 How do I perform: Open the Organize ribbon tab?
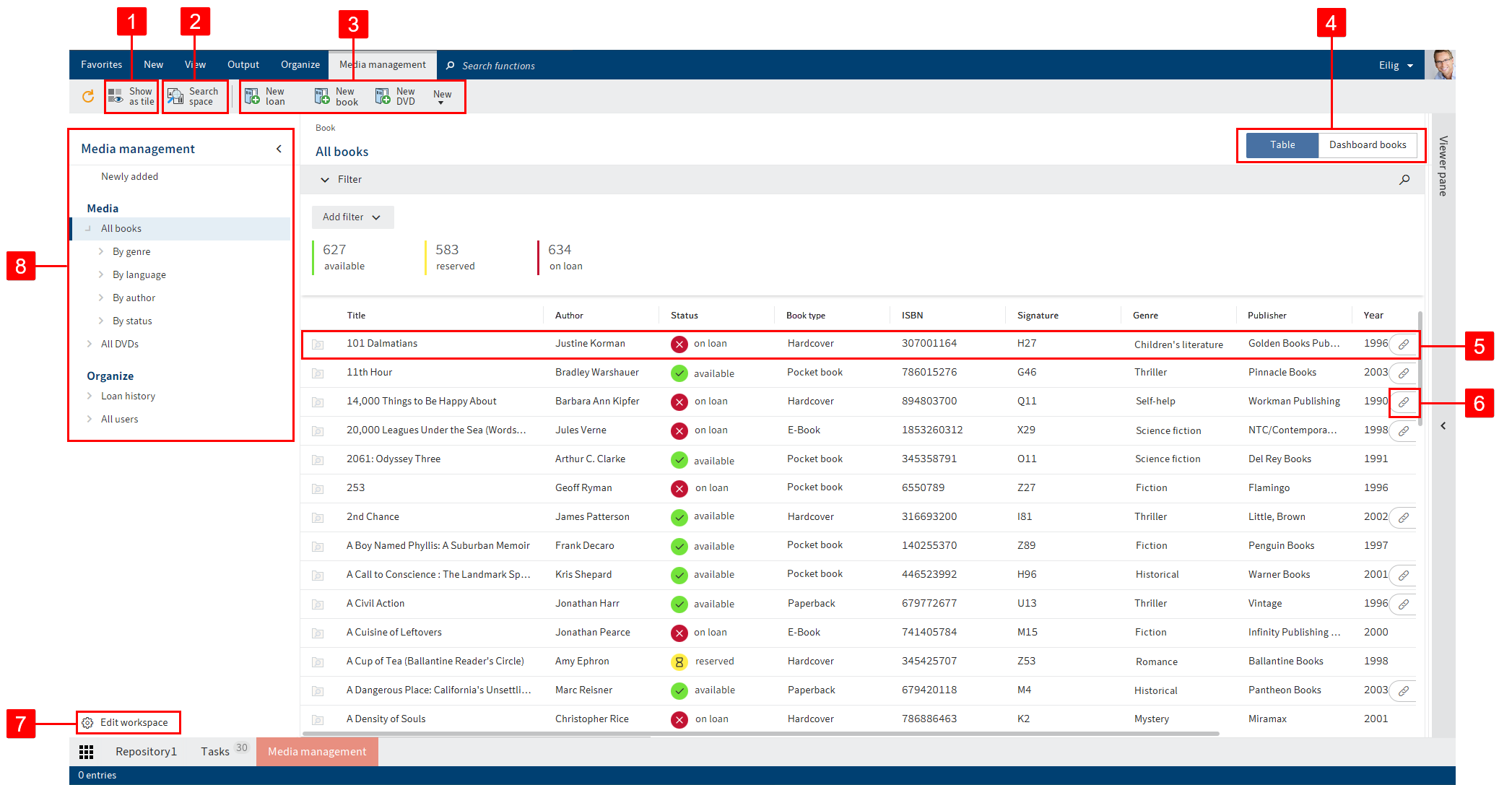tap(300, 65)
